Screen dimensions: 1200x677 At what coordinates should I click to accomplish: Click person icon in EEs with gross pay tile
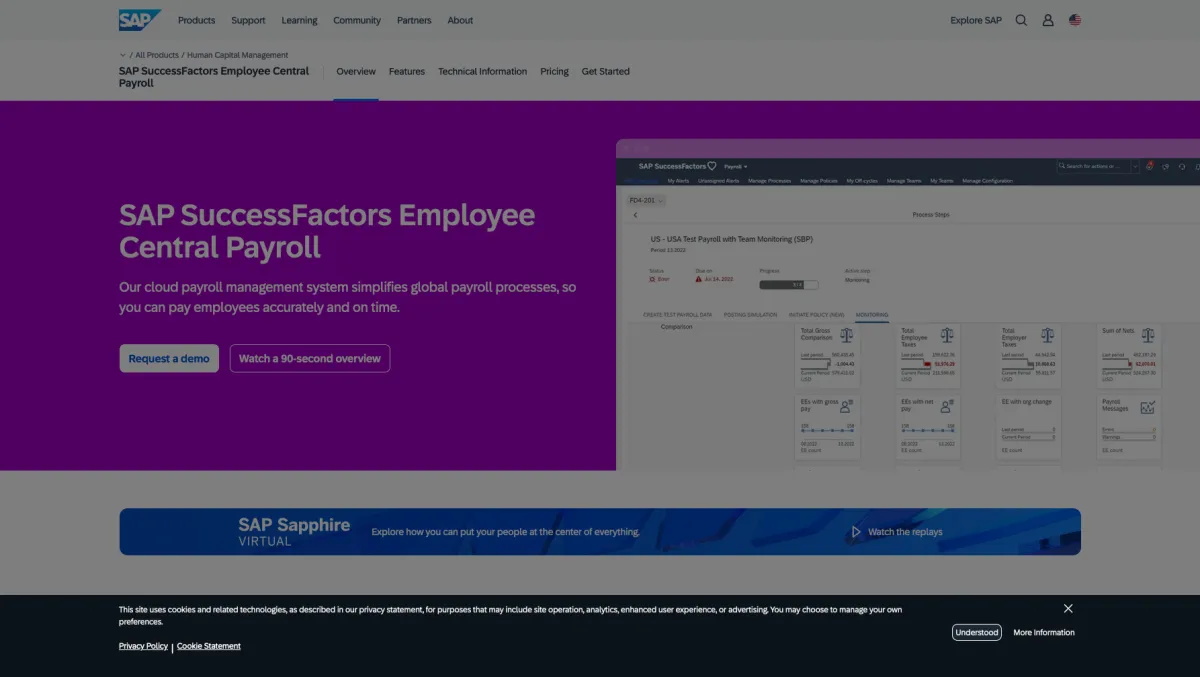click(847, 406)
